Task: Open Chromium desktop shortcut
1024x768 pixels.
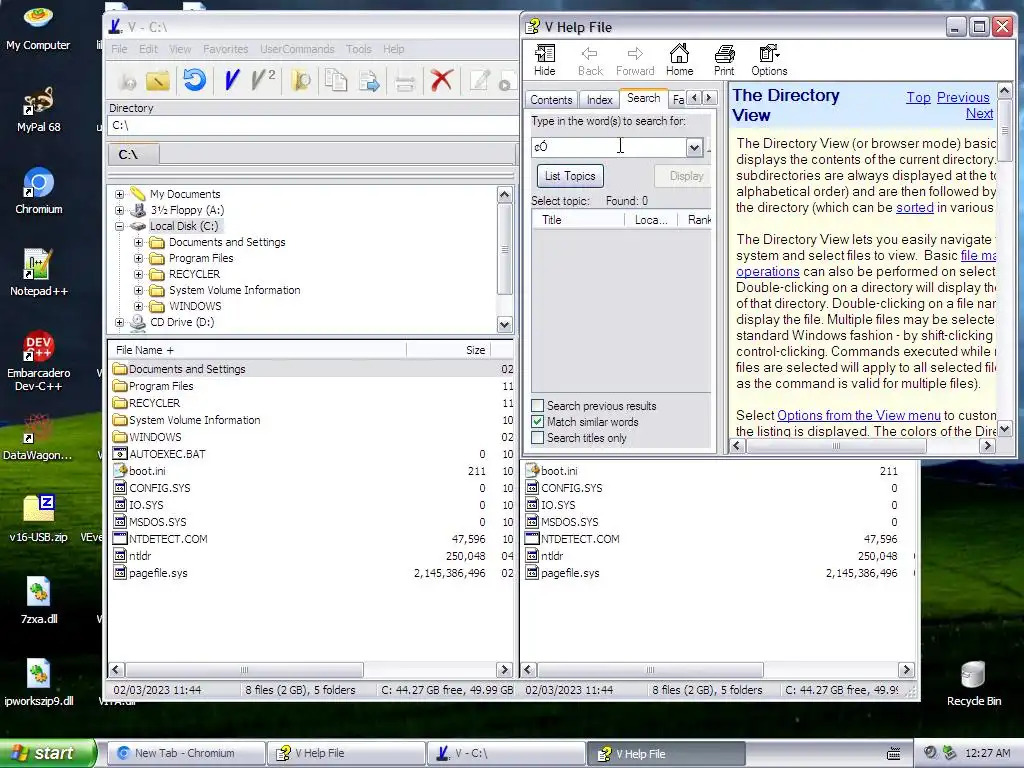Action: [x=39, y=191]
